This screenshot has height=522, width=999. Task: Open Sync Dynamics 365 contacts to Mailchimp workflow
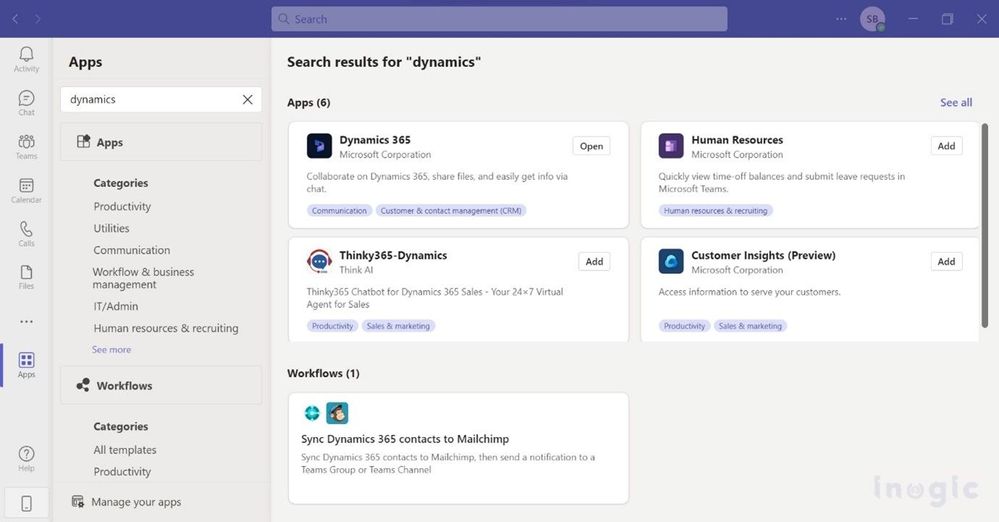[x=458, y=448]
